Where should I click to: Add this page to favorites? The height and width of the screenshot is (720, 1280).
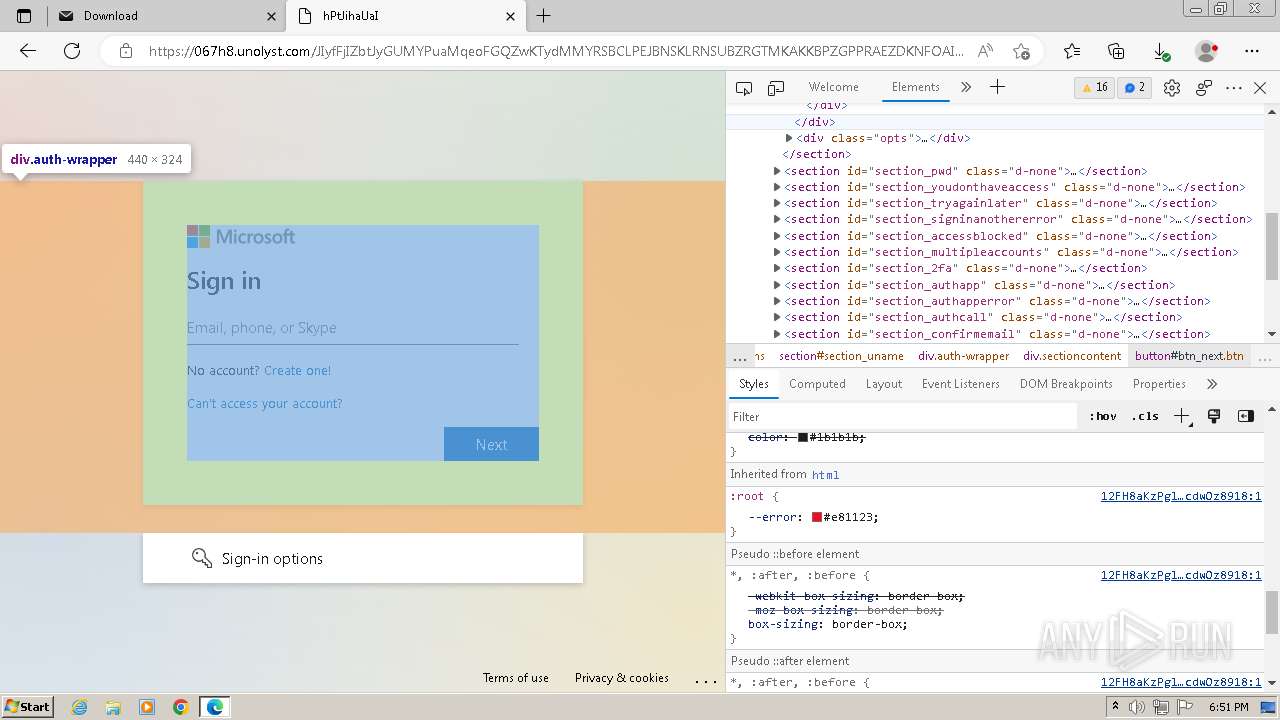pyautogui.click(x=1021, y=51)
